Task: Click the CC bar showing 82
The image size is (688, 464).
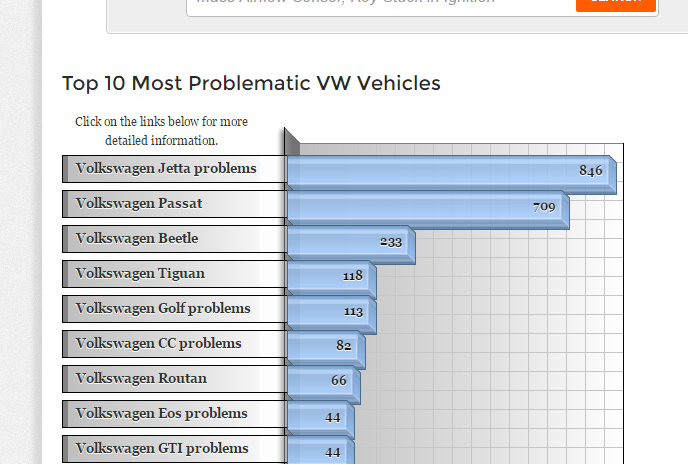Action: pyautogui.click(x=326, y=350)
